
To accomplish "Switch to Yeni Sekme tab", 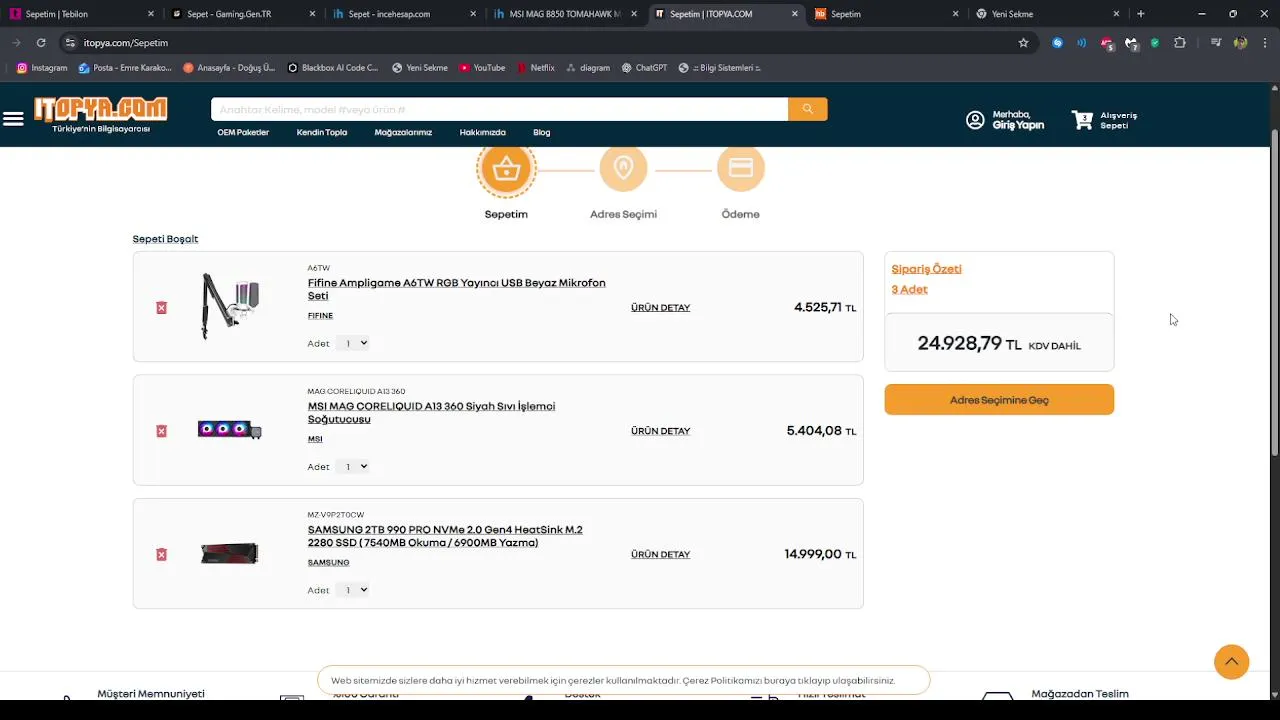I will 1048,14.
